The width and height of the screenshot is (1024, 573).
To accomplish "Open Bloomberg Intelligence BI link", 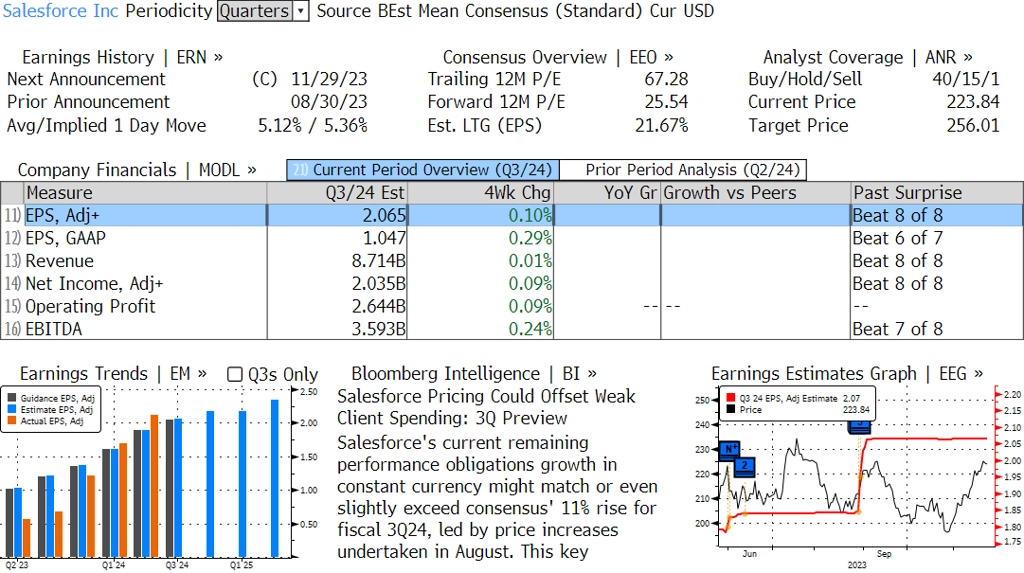I will pos(474,374).
